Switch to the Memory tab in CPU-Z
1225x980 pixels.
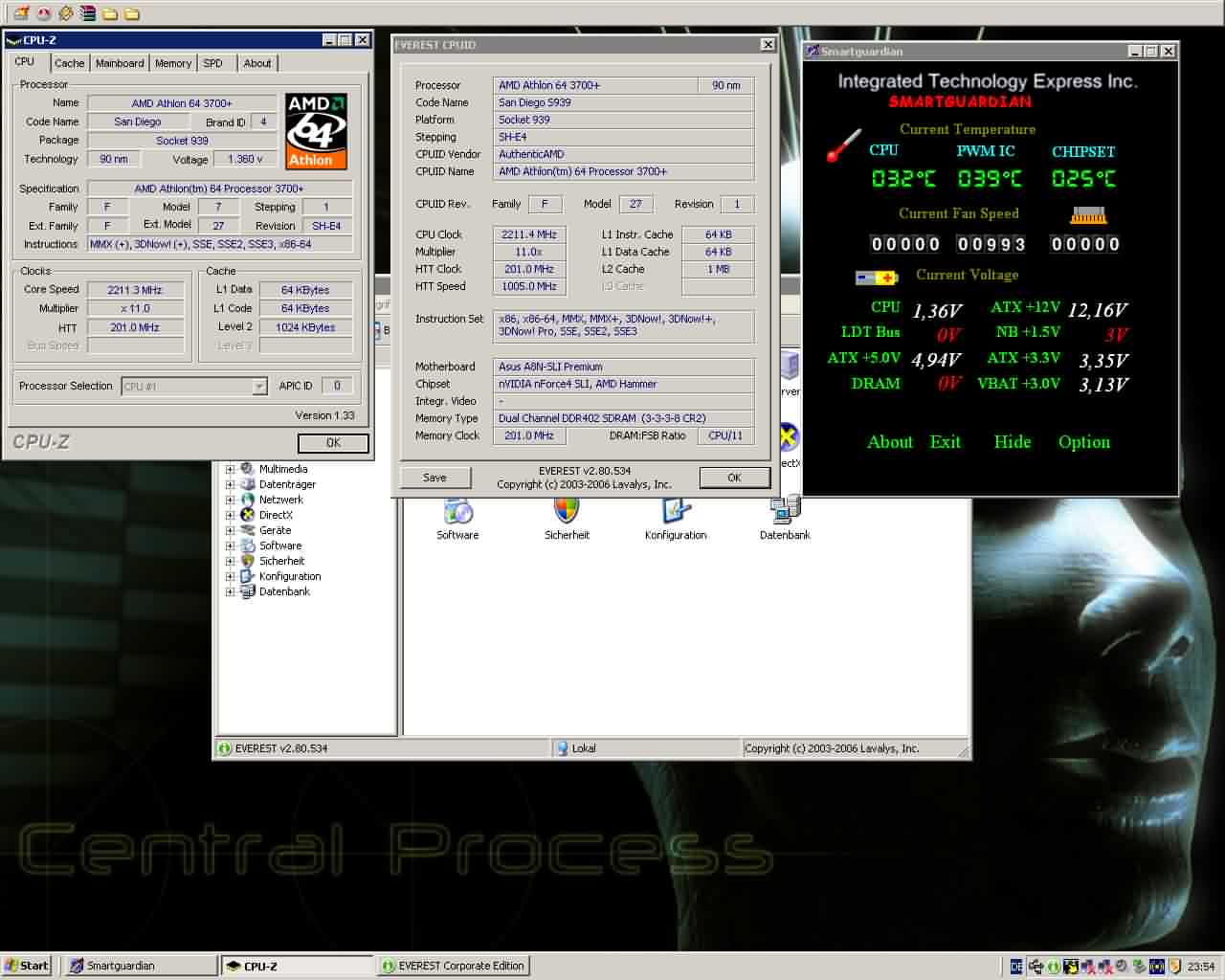173,63
